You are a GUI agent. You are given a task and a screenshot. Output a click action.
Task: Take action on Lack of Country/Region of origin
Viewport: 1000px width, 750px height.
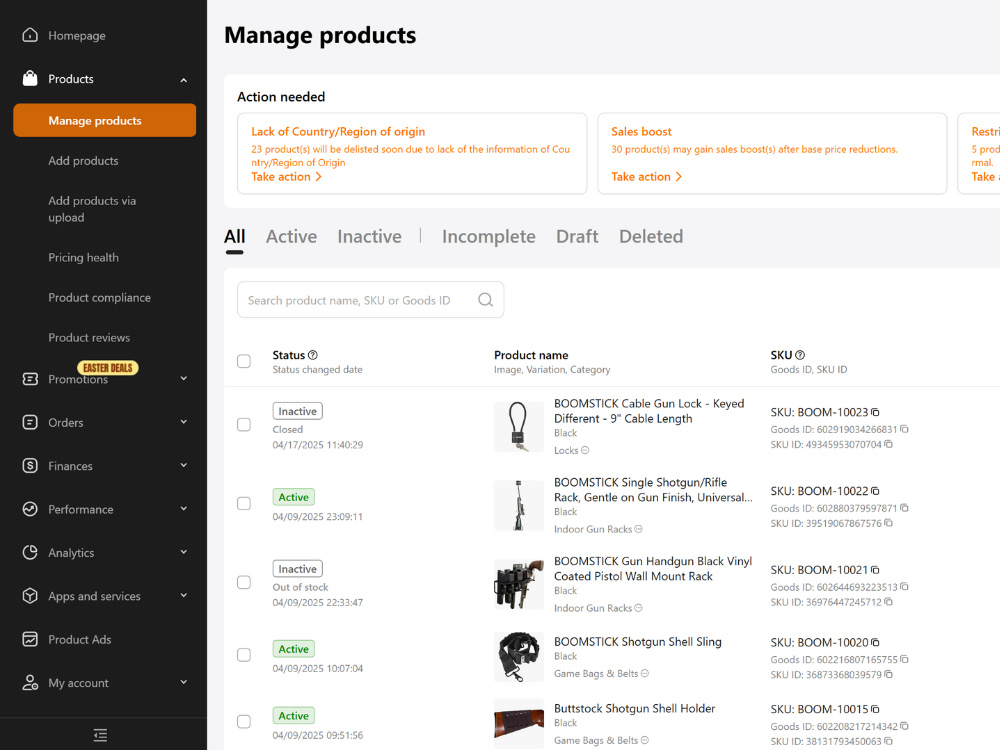click(x=286, y=177)
